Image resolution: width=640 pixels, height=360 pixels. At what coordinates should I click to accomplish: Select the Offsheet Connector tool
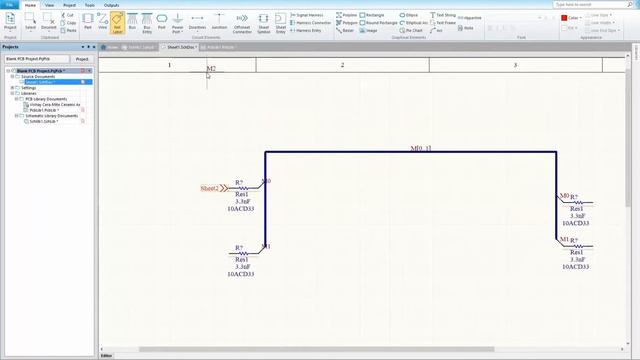[x=242, y=23]
